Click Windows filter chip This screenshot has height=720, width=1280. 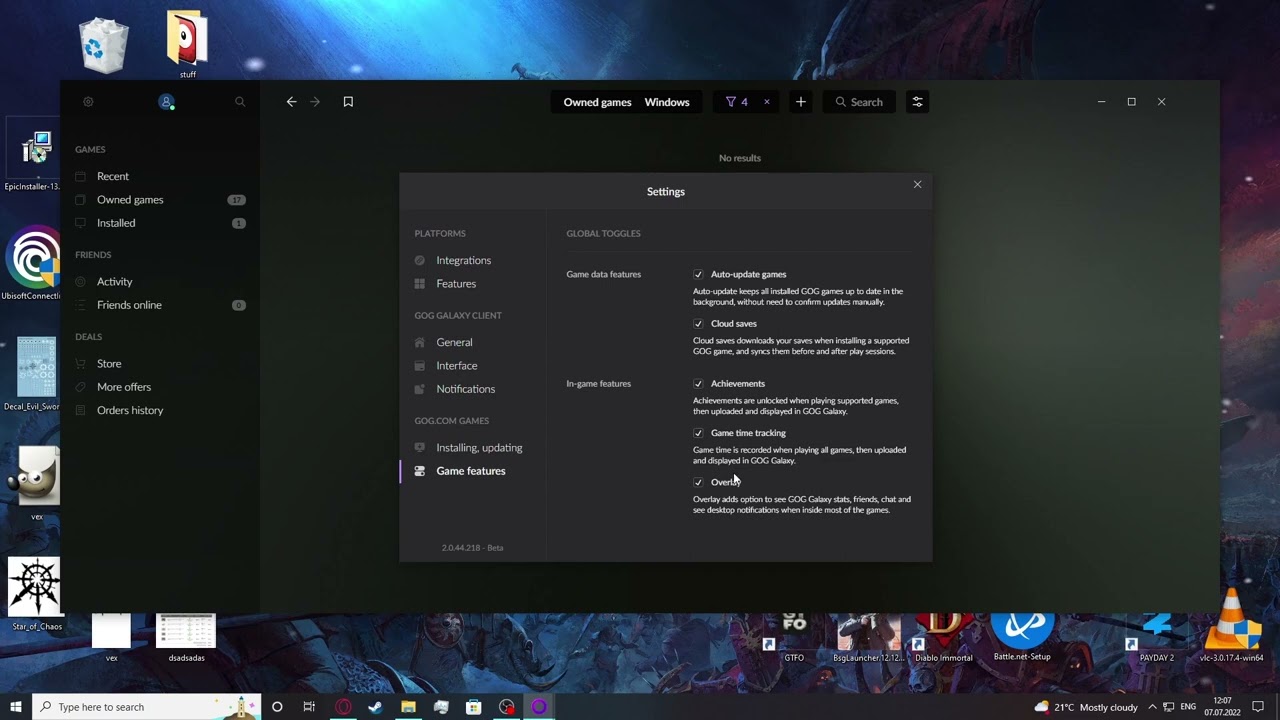pyautogui.click(x=667, y=102)
